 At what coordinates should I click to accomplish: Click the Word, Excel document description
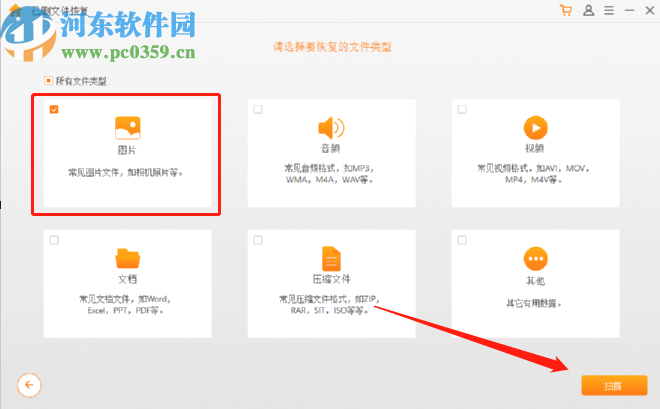coord(125,305)
